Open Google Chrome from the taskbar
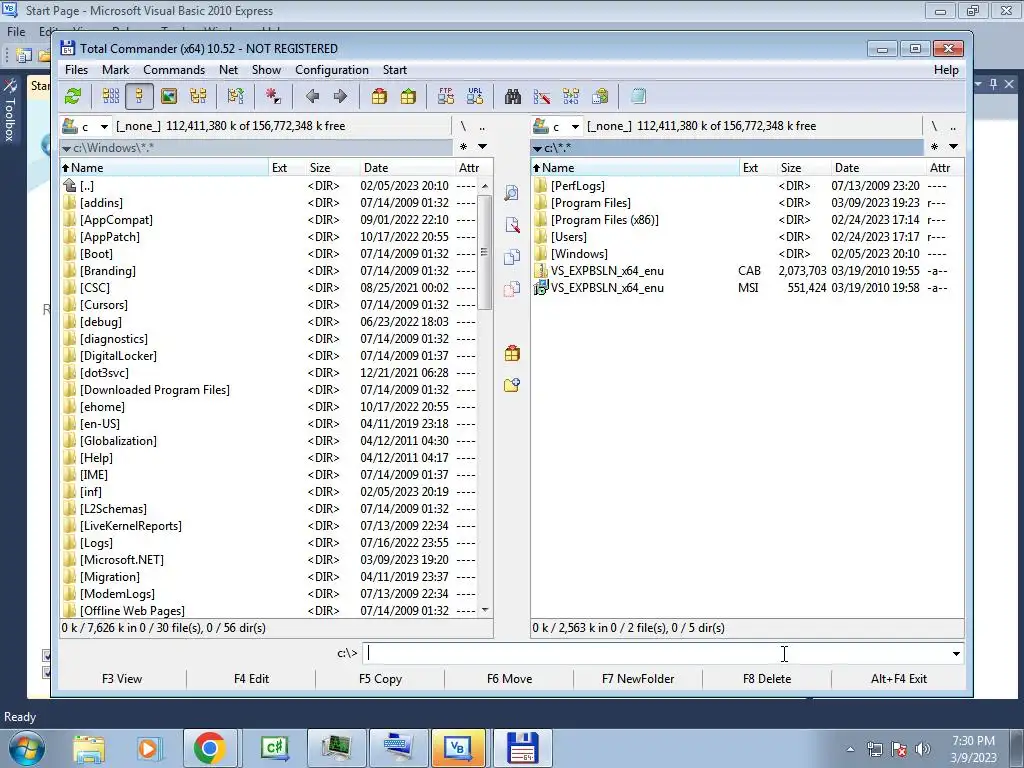 click(210, 748)
